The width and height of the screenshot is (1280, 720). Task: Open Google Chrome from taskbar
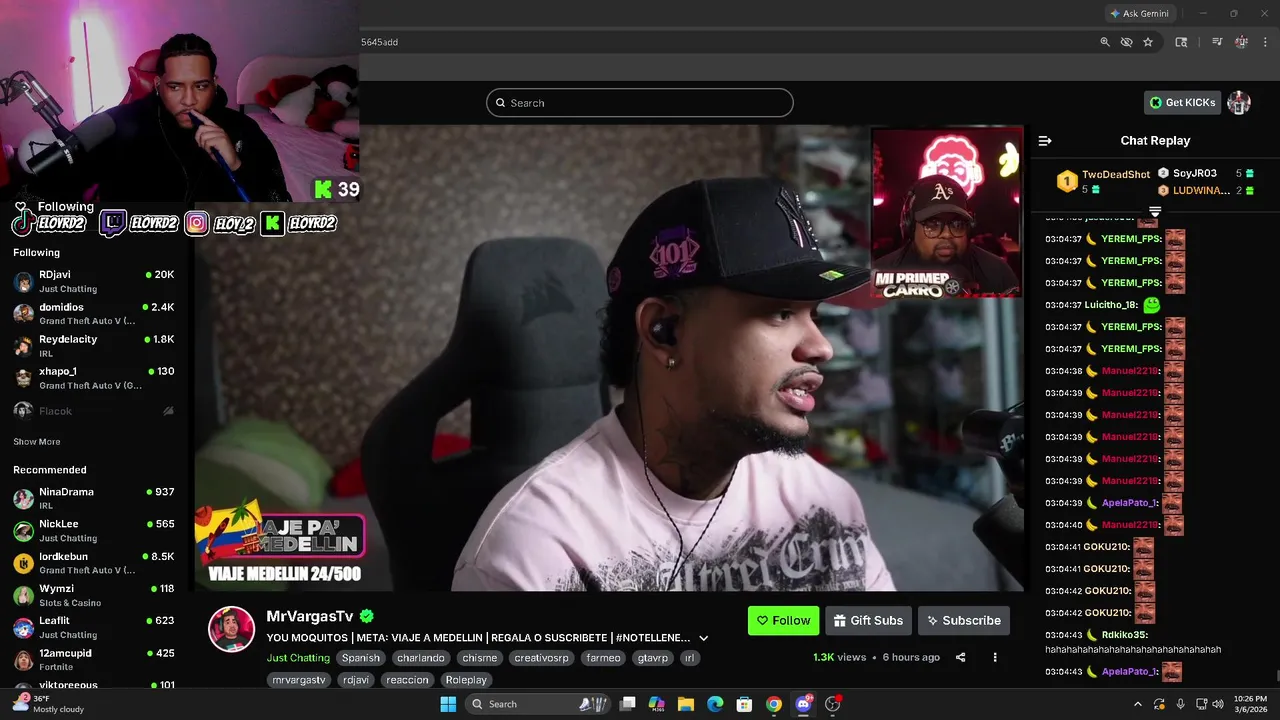click(x=774, y=704)
